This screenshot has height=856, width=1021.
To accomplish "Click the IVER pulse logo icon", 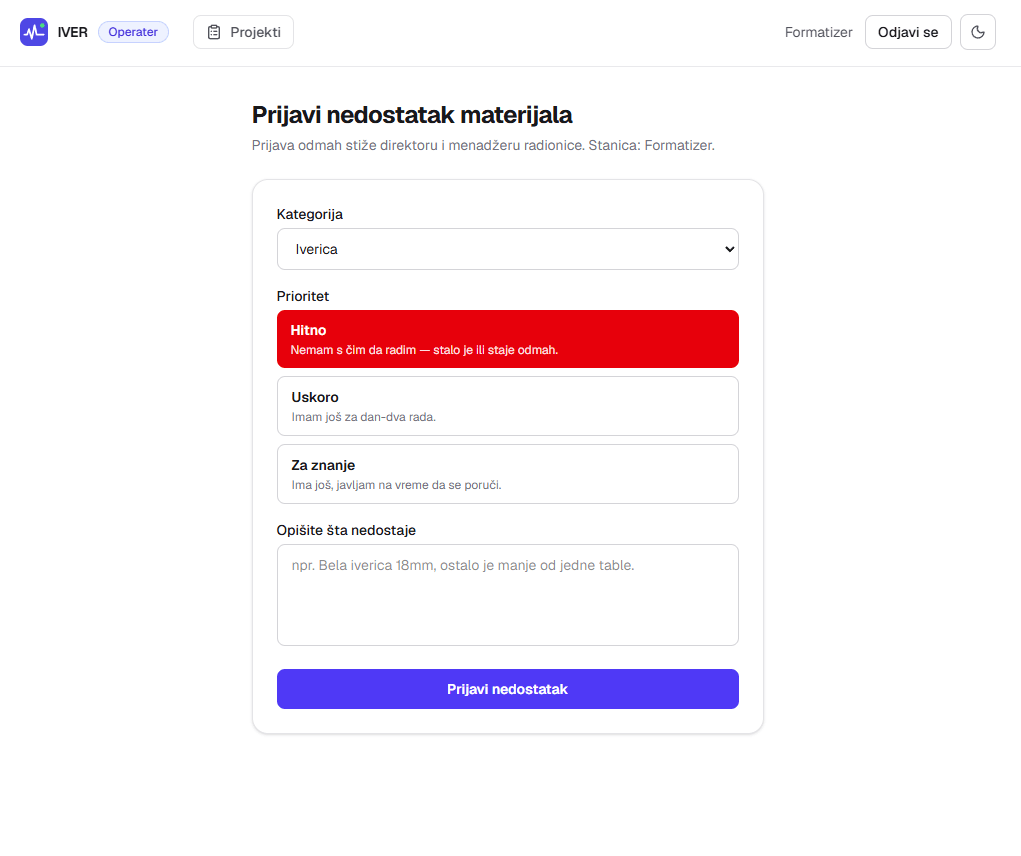I will [x=34, y=32].
